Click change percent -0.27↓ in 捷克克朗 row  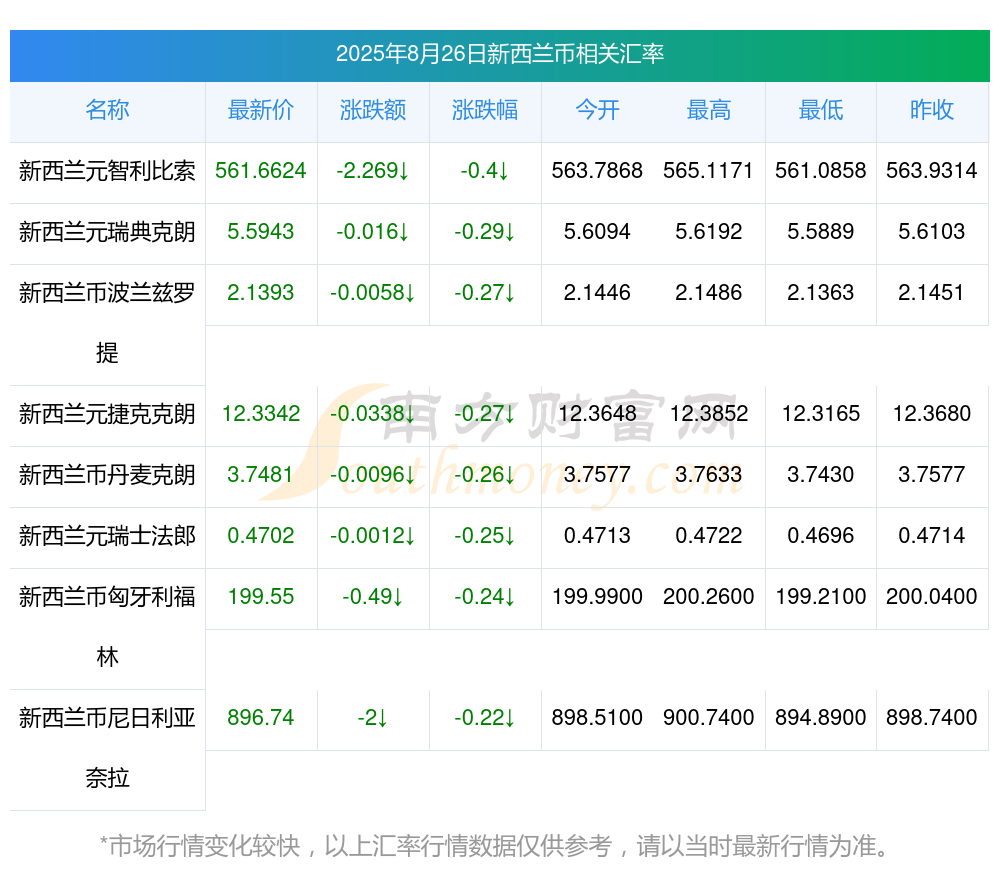click(485, 414)
